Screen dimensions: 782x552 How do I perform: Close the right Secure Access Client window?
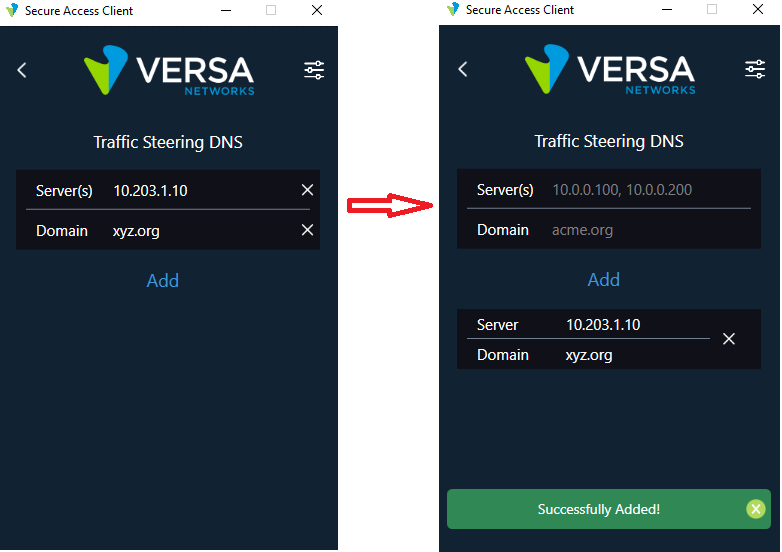(758, 9)
